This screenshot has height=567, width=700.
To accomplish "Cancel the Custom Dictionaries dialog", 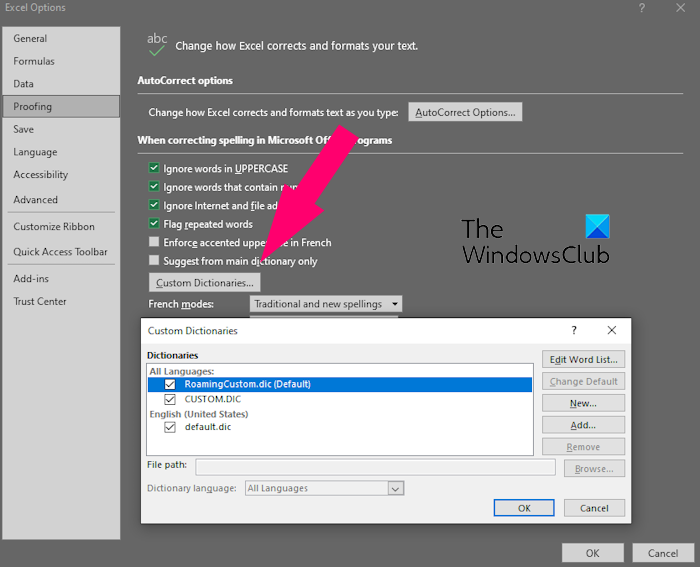I will (x=594, y=508).
